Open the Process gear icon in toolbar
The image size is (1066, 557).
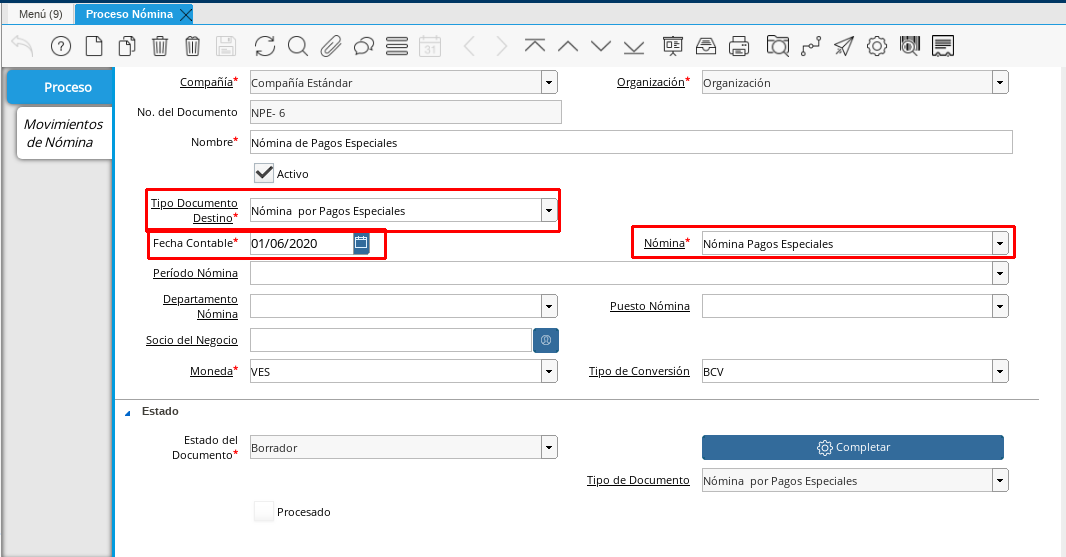point(877,46)
